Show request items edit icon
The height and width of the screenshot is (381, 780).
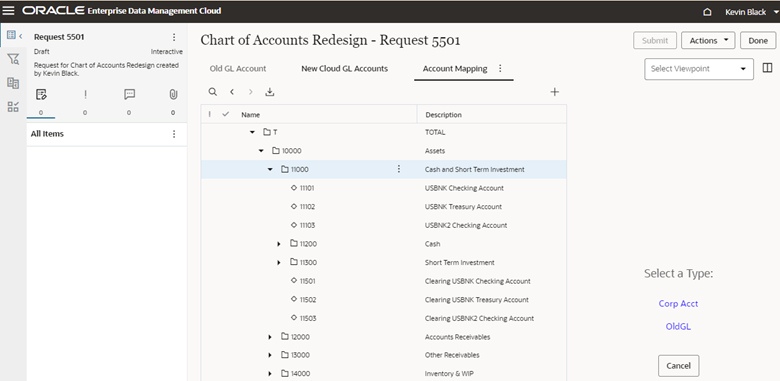click(41, 95)
